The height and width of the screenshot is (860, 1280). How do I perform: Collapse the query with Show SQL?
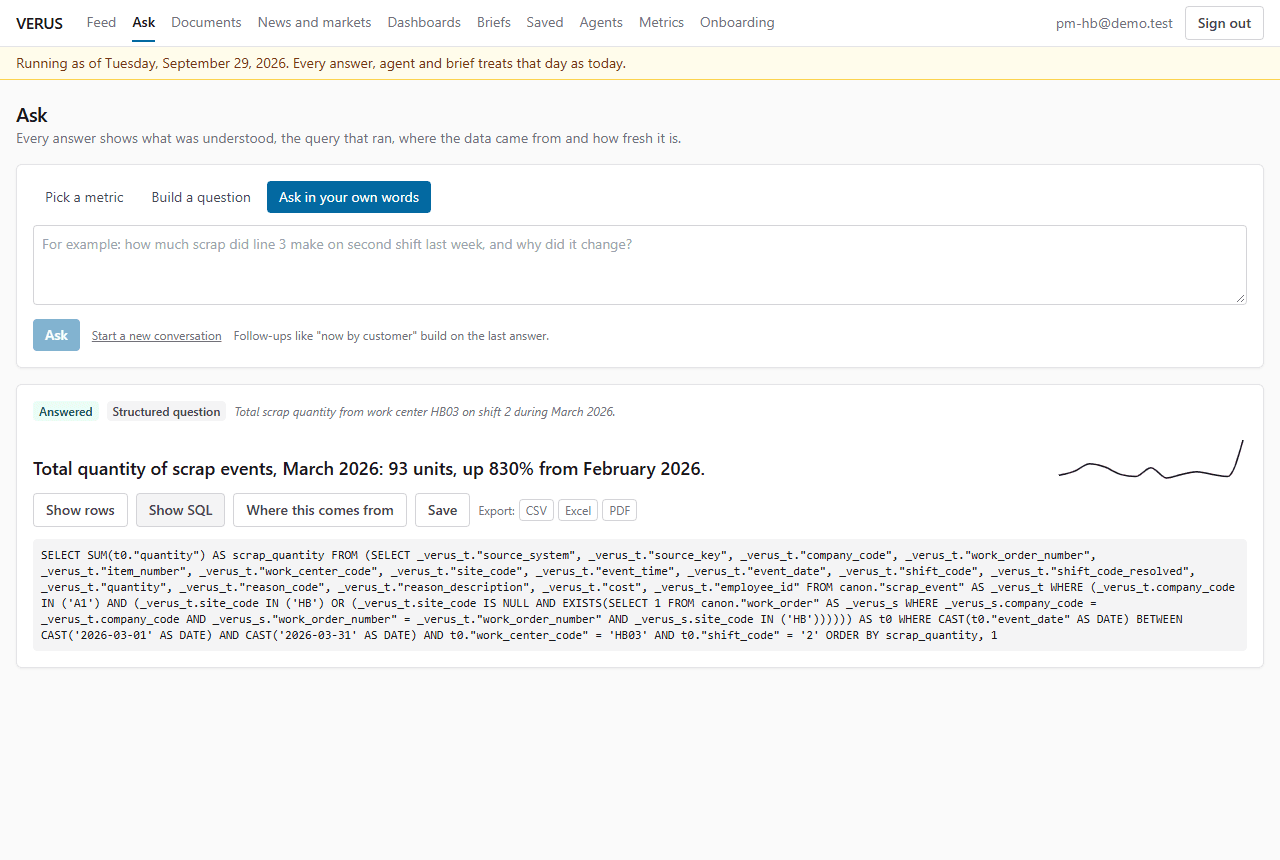click(x=180, y=510)
